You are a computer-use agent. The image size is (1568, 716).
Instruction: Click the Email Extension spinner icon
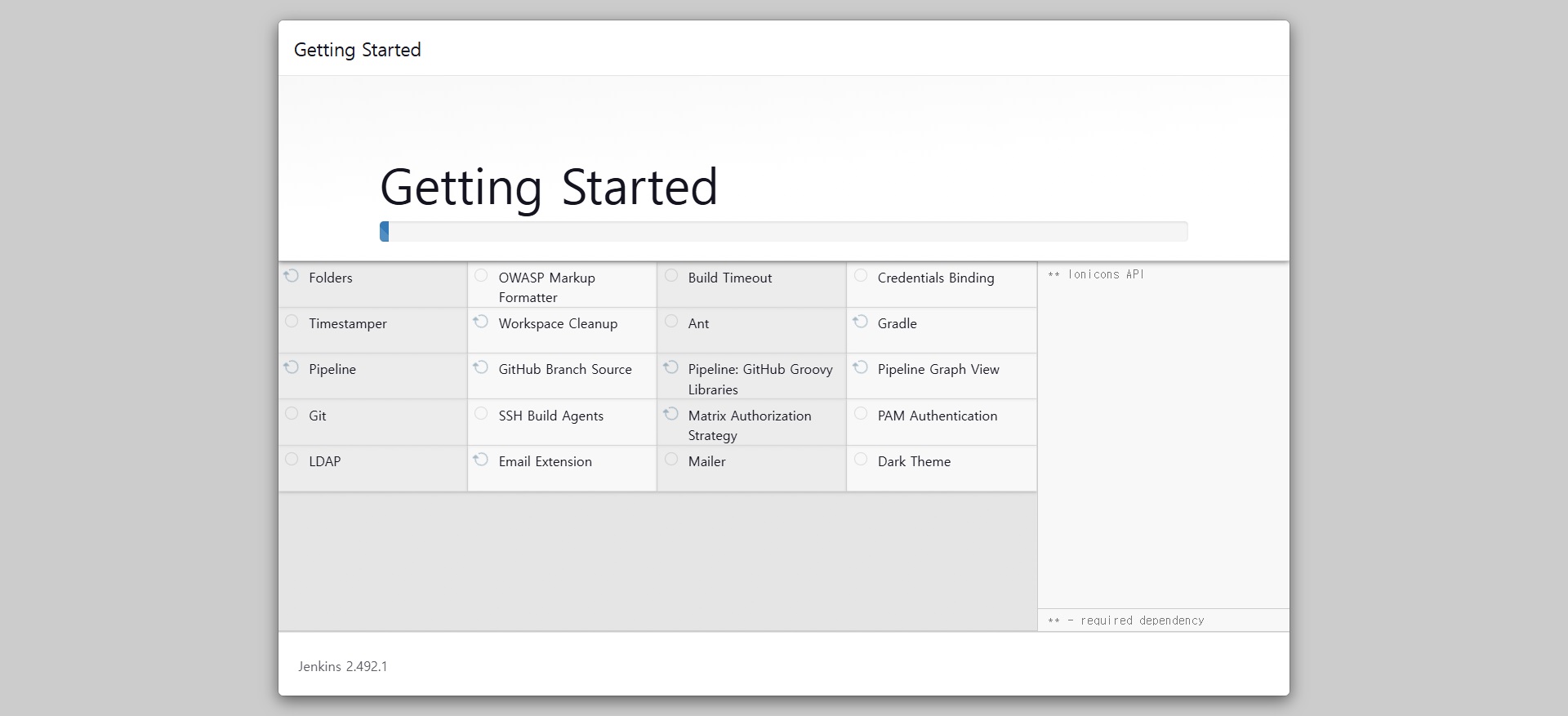(481, 460)
